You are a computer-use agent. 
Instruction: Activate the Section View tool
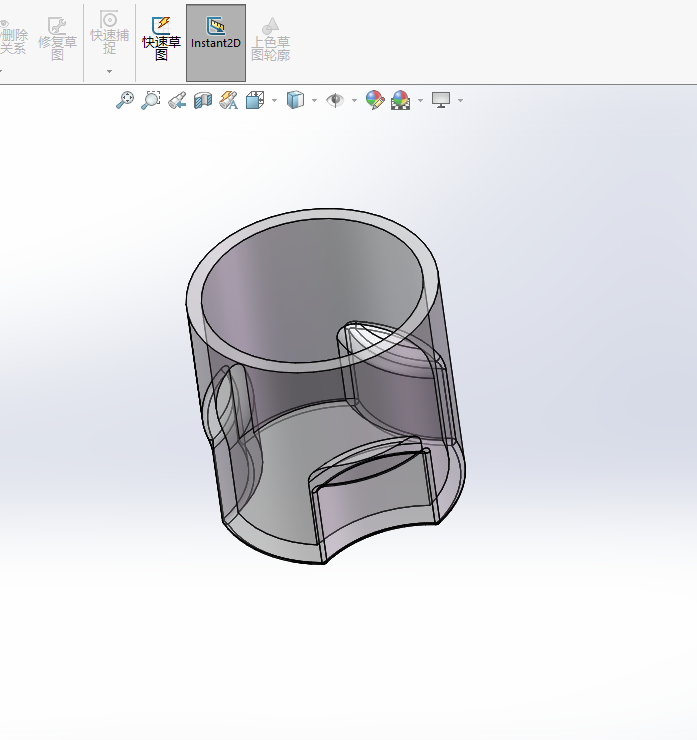203,100
